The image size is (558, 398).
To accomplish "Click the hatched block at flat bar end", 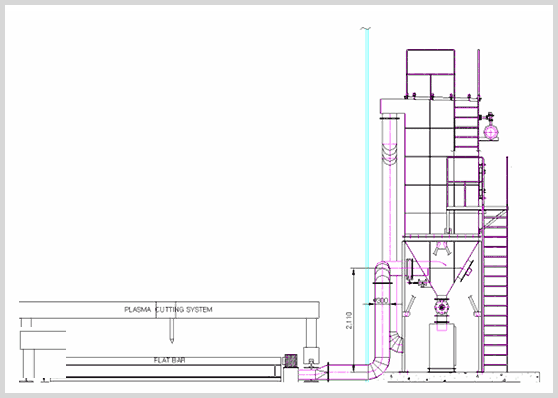I will 291,361.
